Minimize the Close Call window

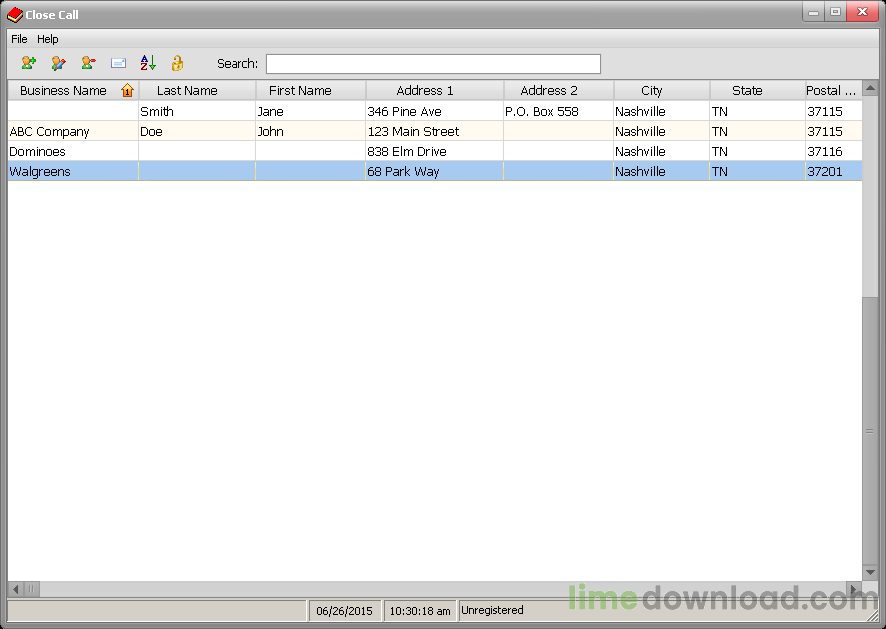(x=814, y=12)
